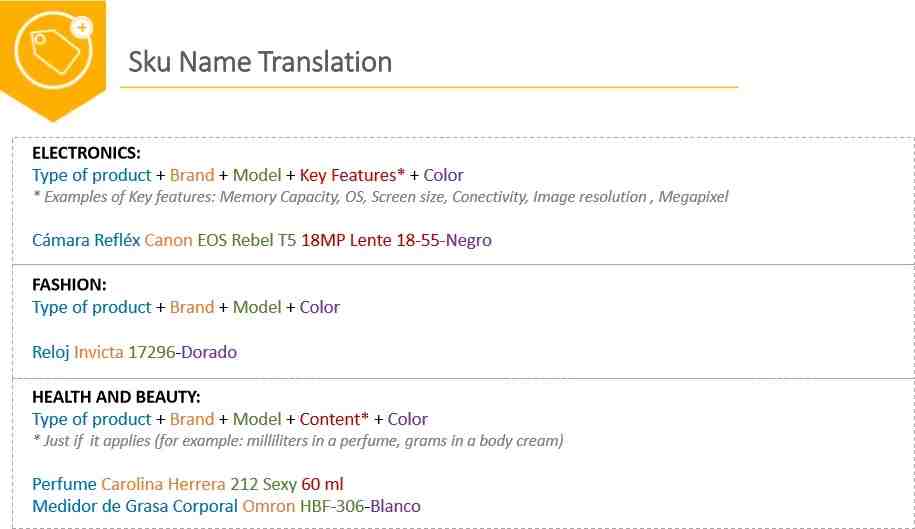This screenshot has width=915, height=529.
Task: Click 'Reloj' in the Fashion example
Action: click(51, 352)
